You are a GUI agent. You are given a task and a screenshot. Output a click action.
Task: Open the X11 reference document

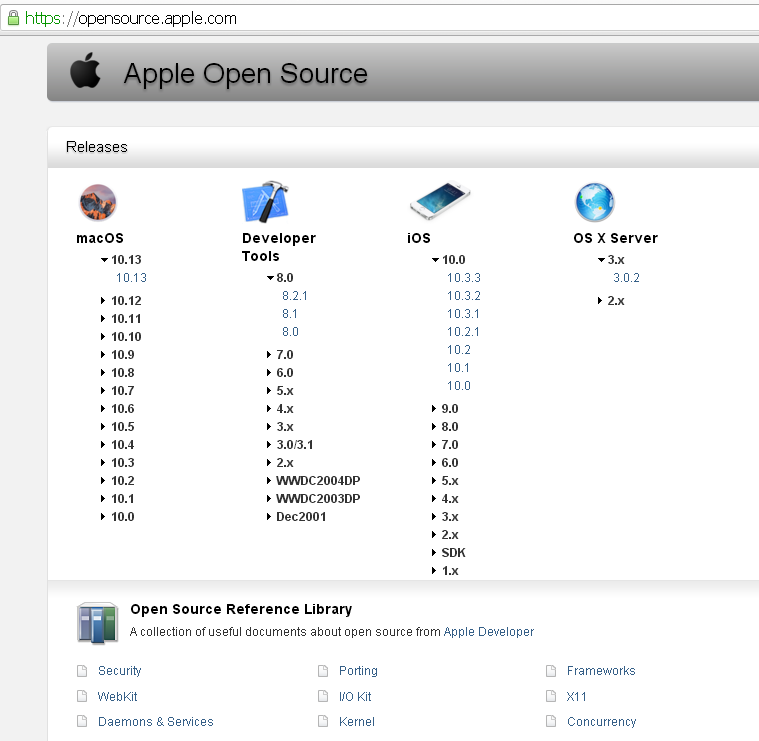point(577,696)
